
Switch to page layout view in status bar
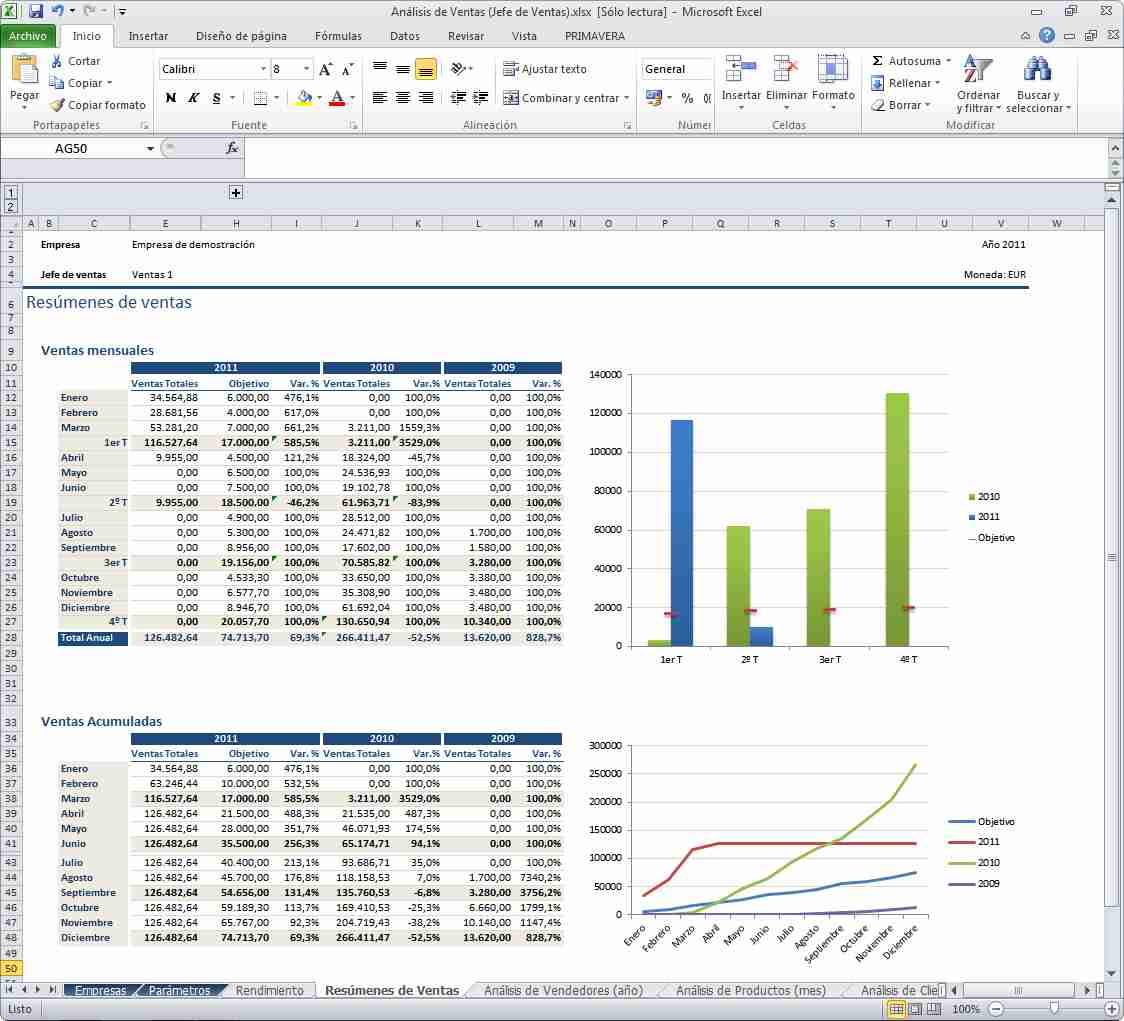pos(916,1009)
